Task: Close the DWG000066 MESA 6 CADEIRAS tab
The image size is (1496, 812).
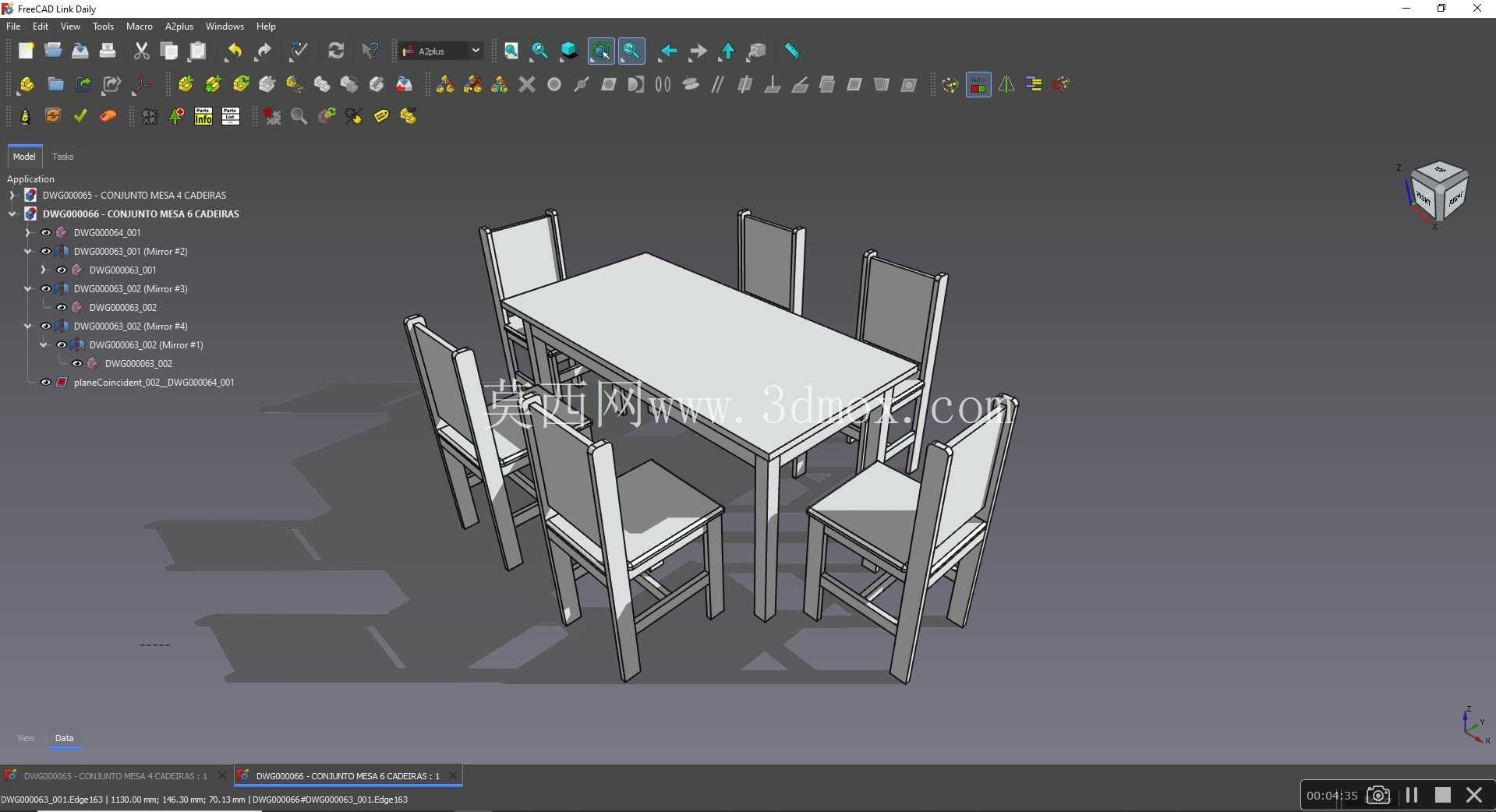Action: point(453,775)
